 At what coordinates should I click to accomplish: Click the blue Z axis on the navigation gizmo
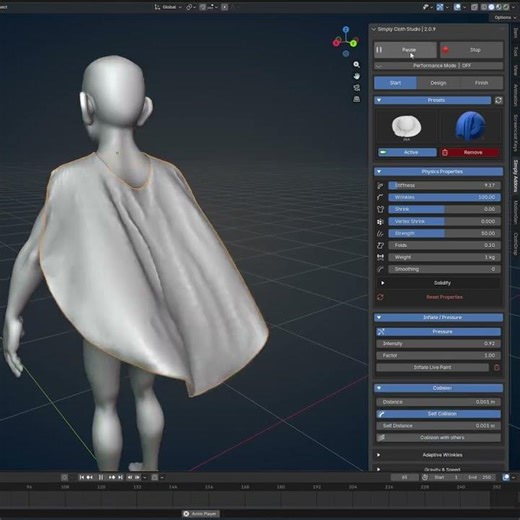[346, 30]
